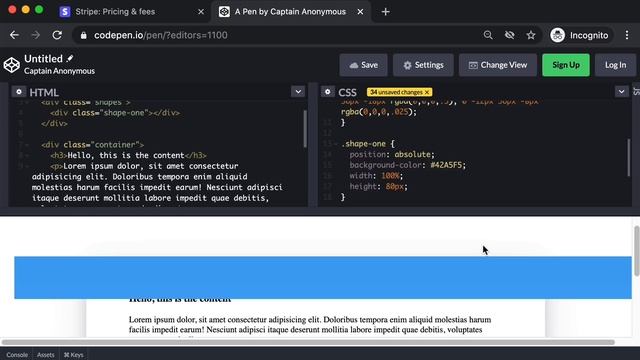Edit the pen title pencil icon
This screenshot has height=360, width=640.
click(x=70, y=58)
